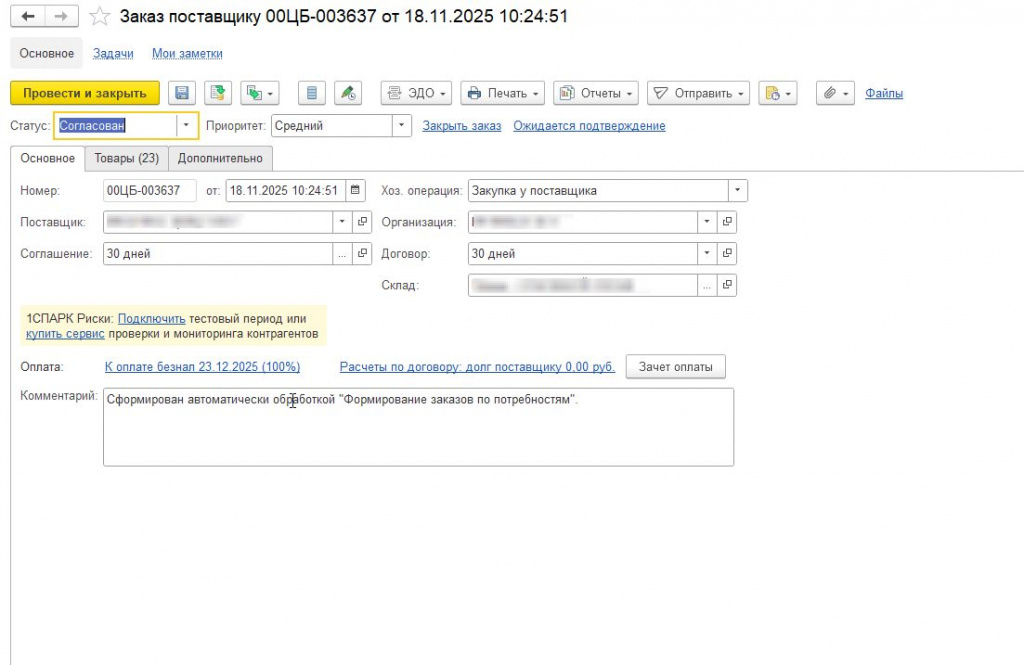This screenshot has height=665, width=1024.
Task: Save the document with the floppy disk icon
Action: click(182, 93)
